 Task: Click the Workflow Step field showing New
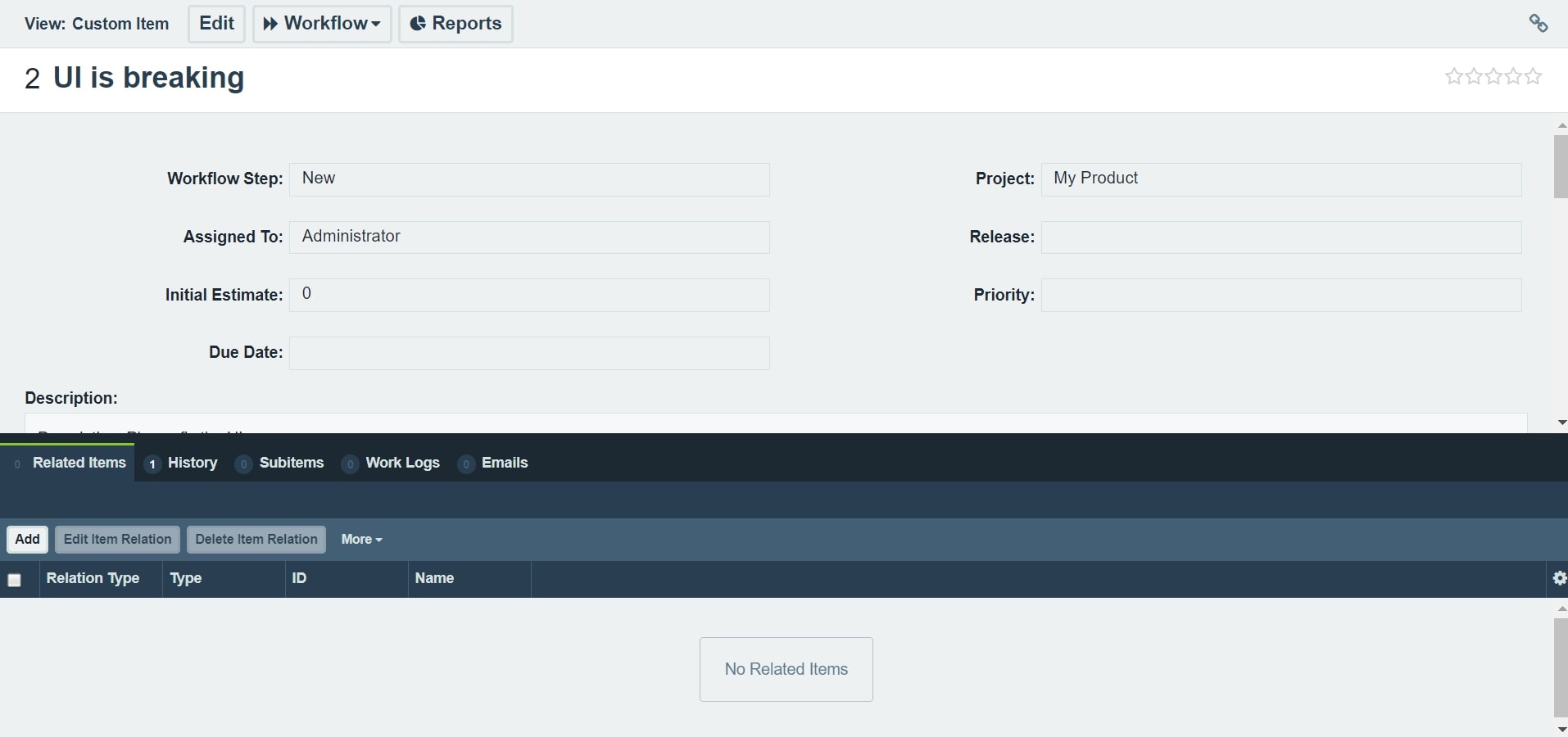pos(529,179)
